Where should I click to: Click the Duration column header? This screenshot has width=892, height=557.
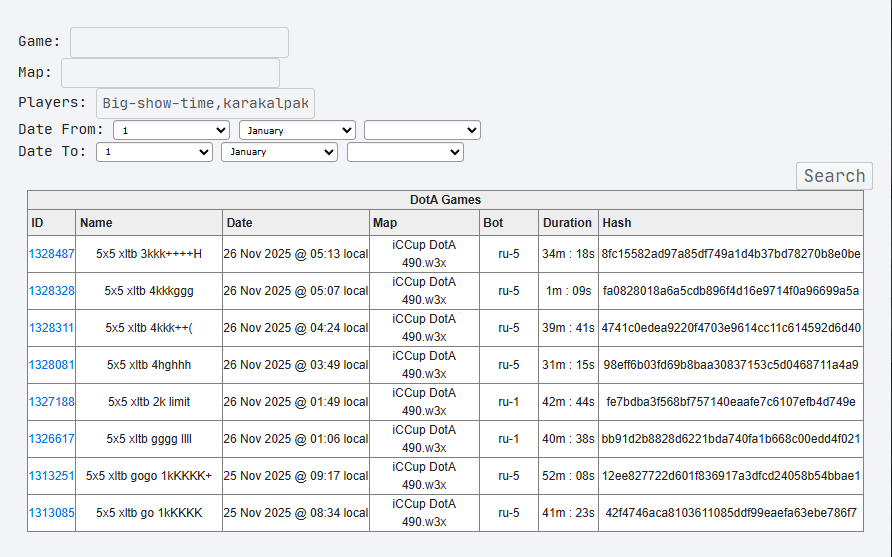pos(568,222)
